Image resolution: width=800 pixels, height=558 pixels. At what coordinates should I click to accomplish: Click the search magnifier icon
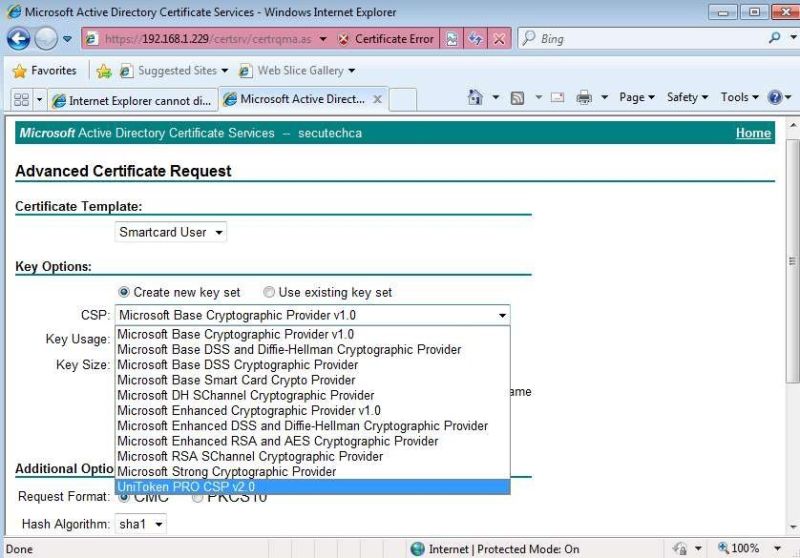[x=774, y=38]
